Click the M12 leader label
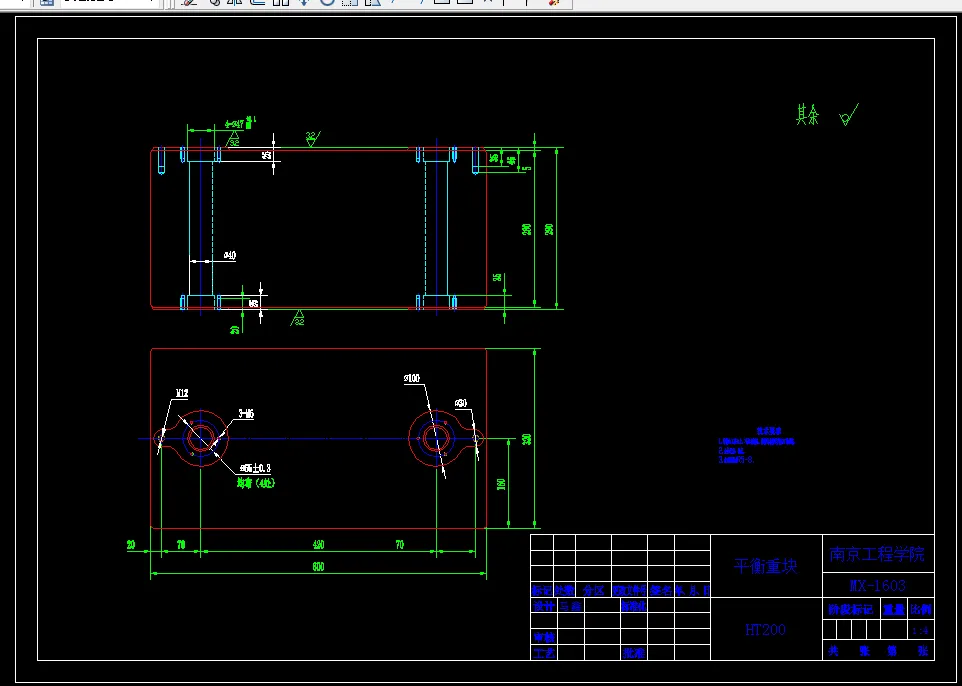This screenshot has height=686, width=962. pos(182,393)
